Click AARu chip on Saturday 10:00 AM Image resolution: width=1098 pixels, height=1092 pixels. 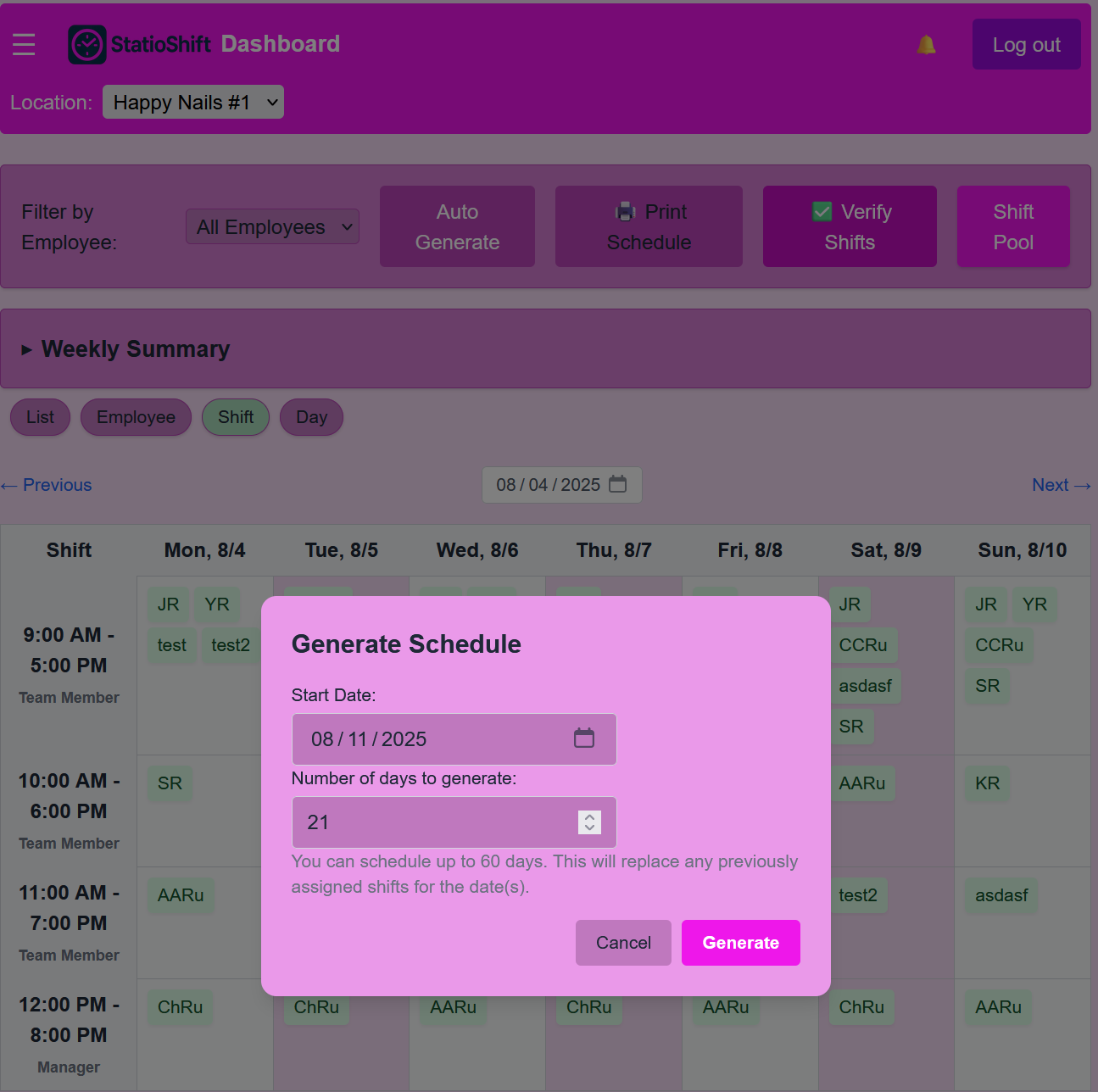click(862, 783)
